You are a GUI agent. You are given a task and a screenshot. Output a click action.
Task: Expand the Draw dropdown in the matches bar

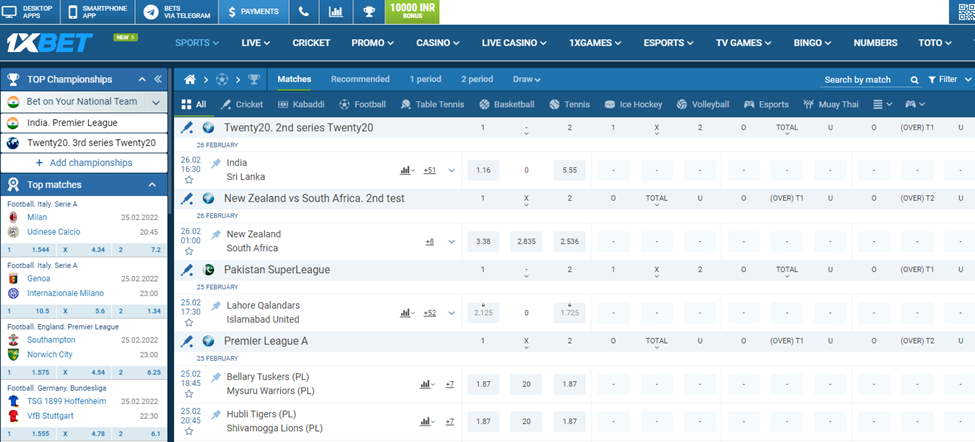[x=526, y=80]
